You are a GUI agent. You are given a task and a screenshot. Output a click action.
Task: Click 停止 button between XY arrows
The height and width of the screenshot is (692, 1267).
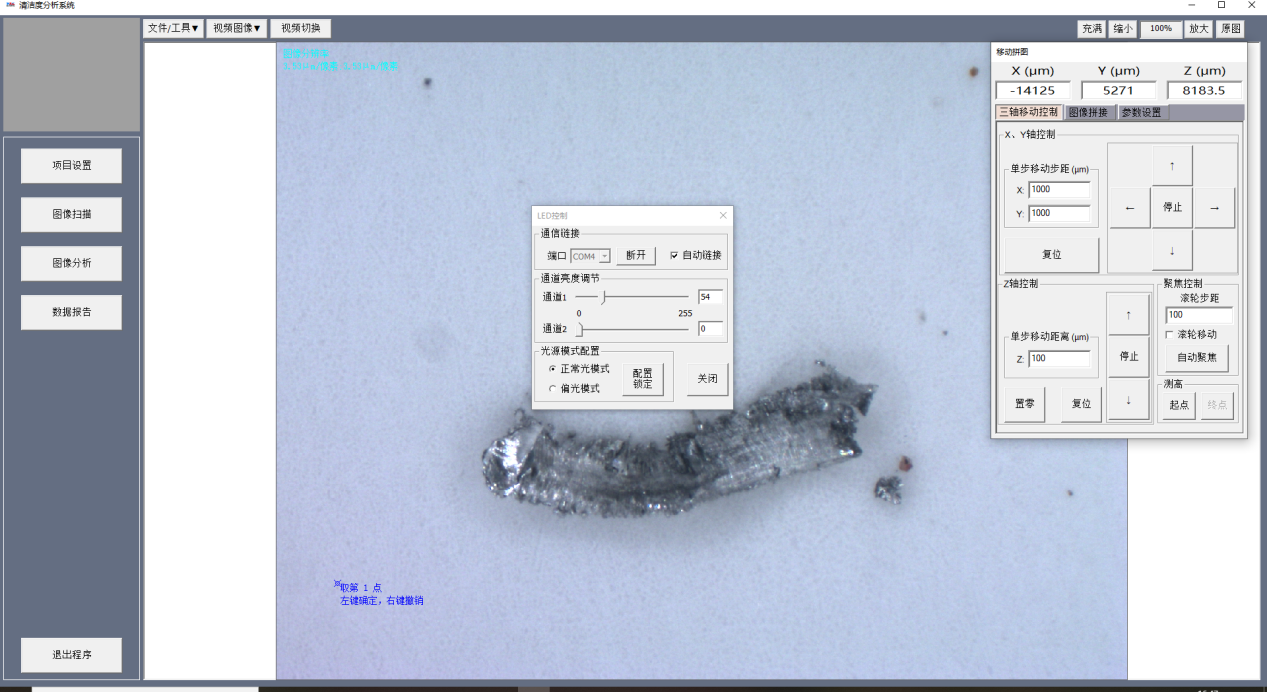[1172, 208]
